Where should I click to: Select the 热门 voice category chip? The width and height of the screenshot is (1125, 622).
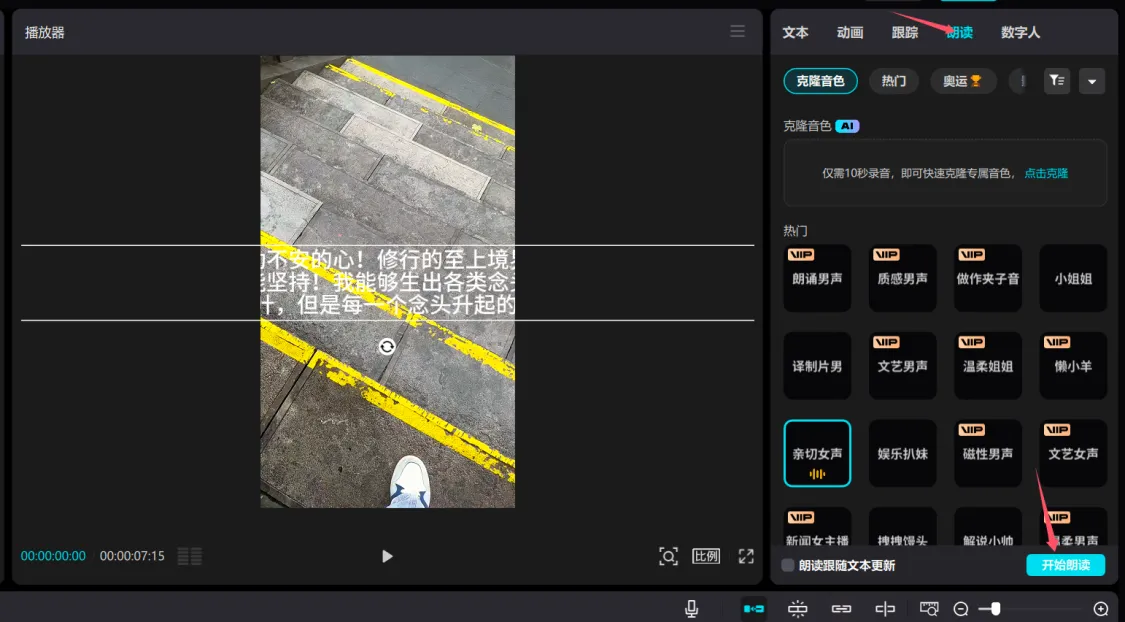[x=894, y=81]
